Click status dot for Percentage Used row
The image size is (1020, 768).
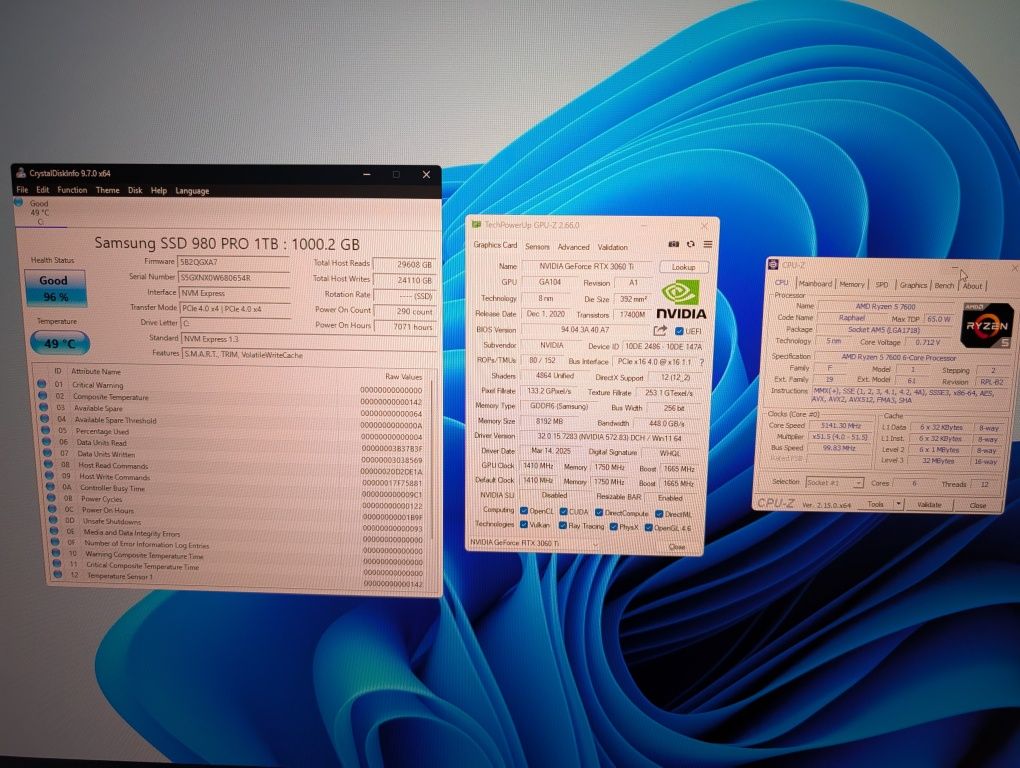point(46,430)
